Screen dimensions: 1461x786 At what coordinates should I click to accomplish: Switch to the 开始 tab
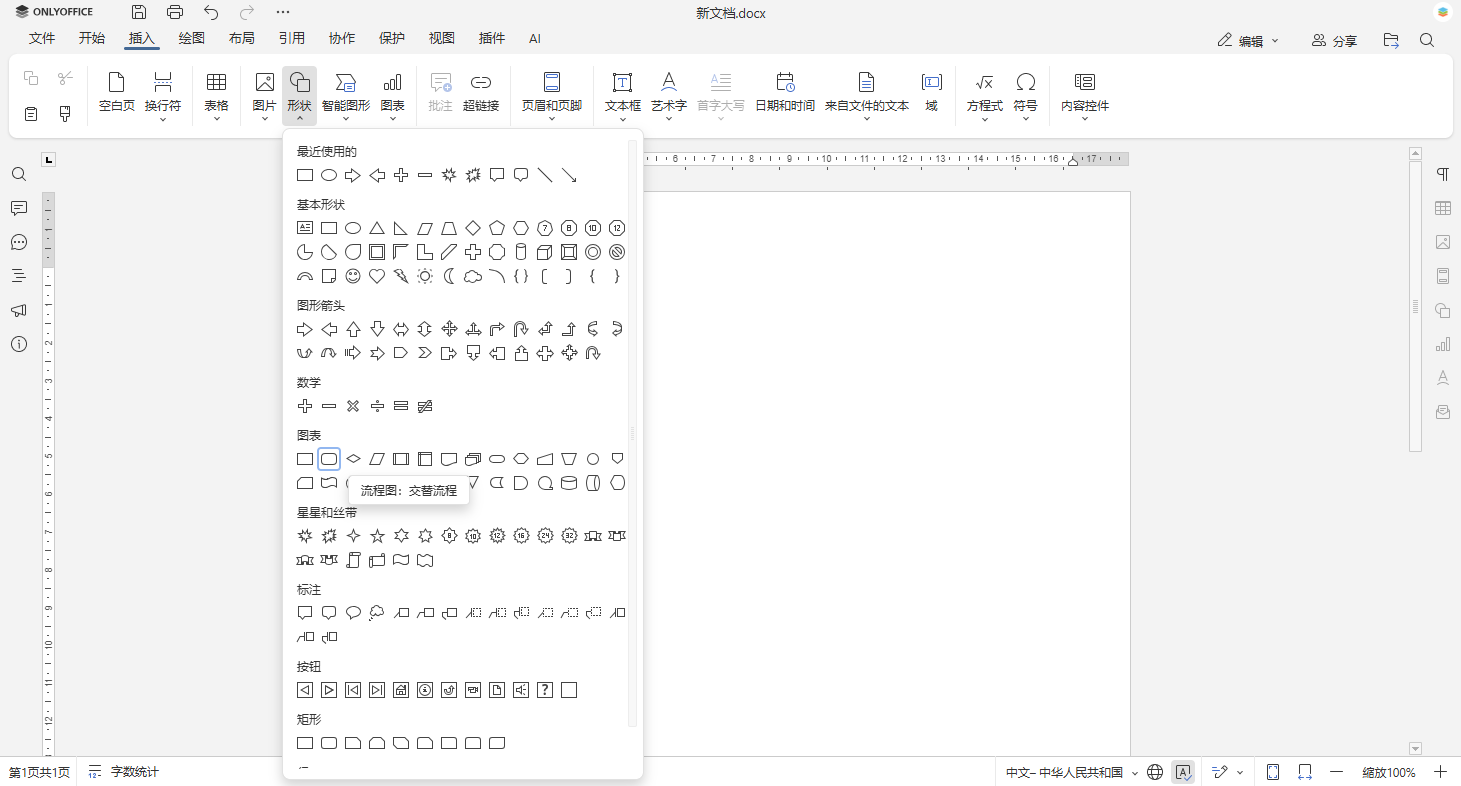(92, 39)
